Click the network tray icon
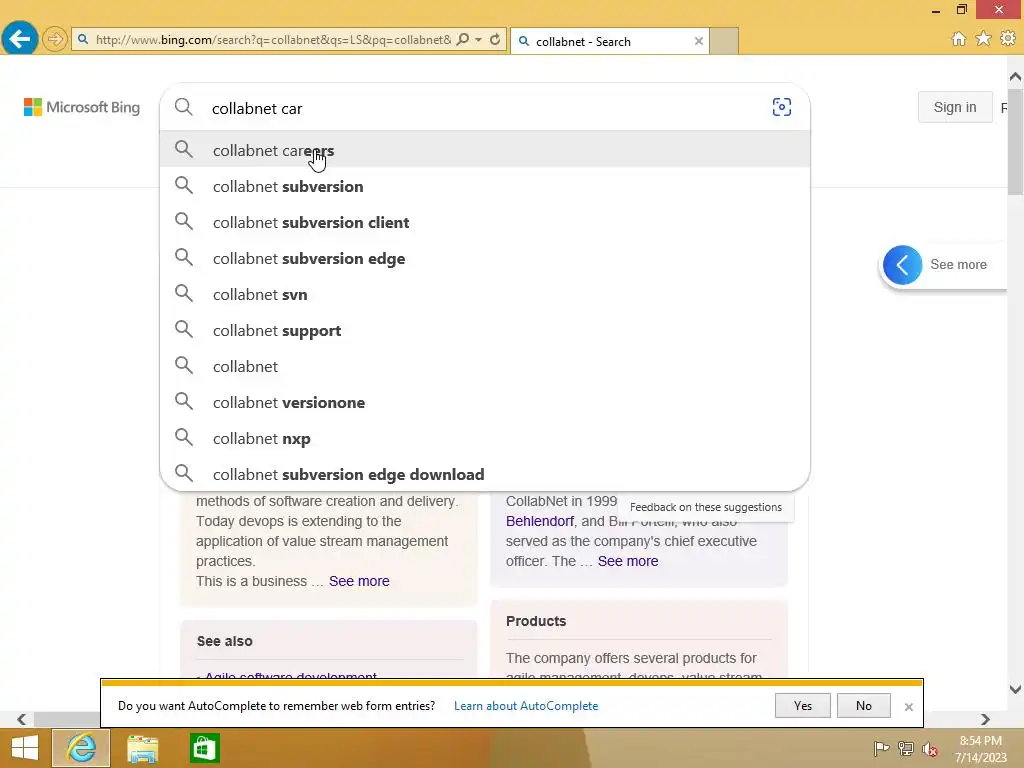 click(906, 748)
